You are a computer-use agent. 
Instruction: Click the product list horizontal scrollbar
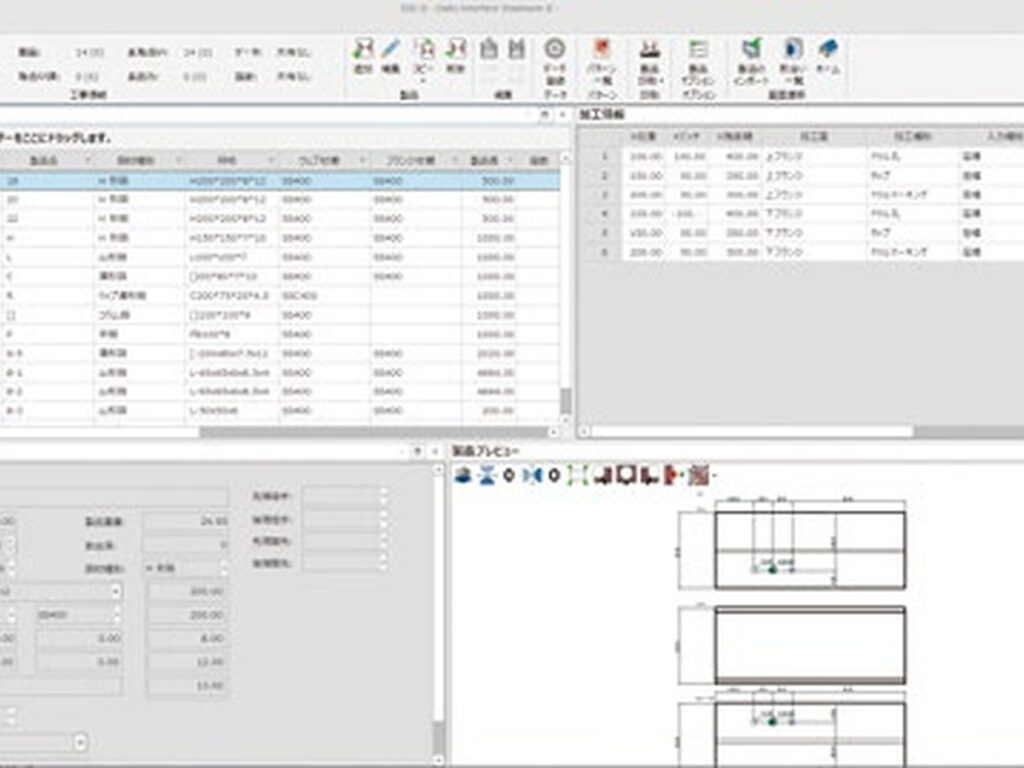(374, 432)
